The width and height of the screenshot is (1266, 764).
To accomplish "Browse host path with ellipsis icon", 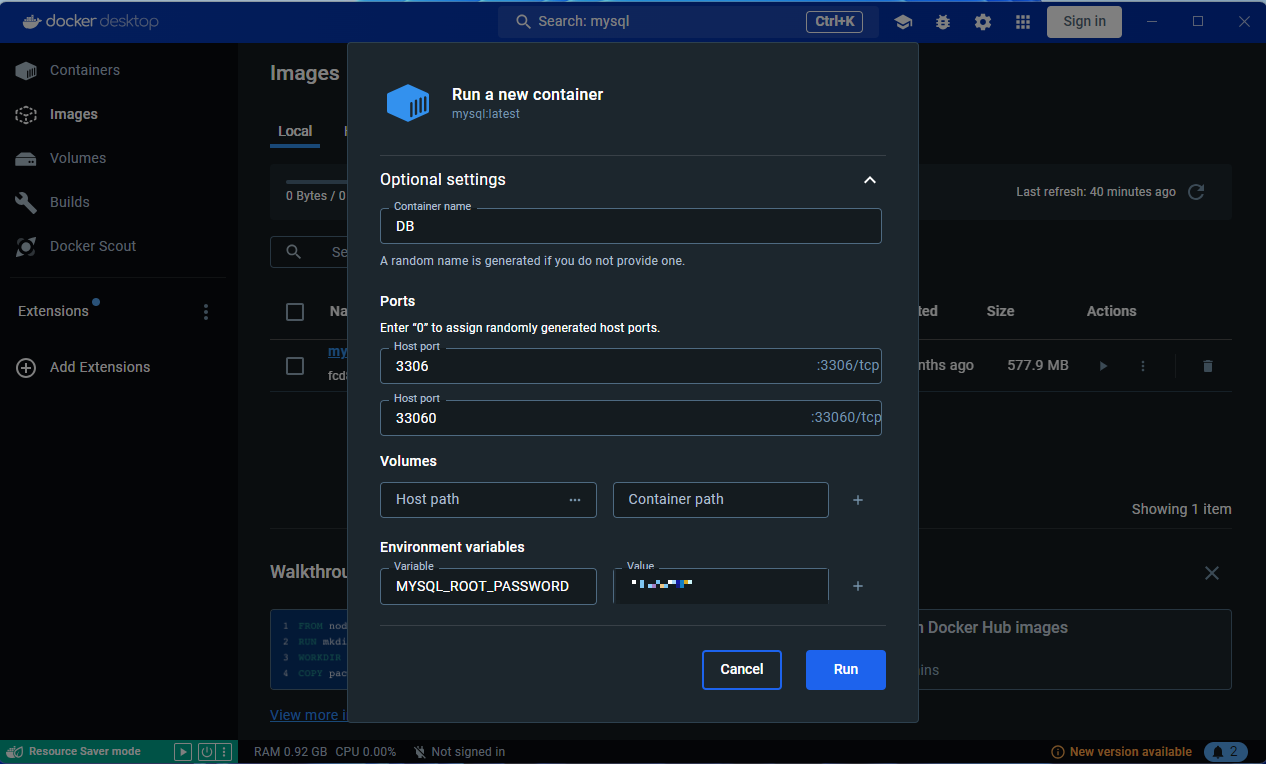I will pos(575,500).
